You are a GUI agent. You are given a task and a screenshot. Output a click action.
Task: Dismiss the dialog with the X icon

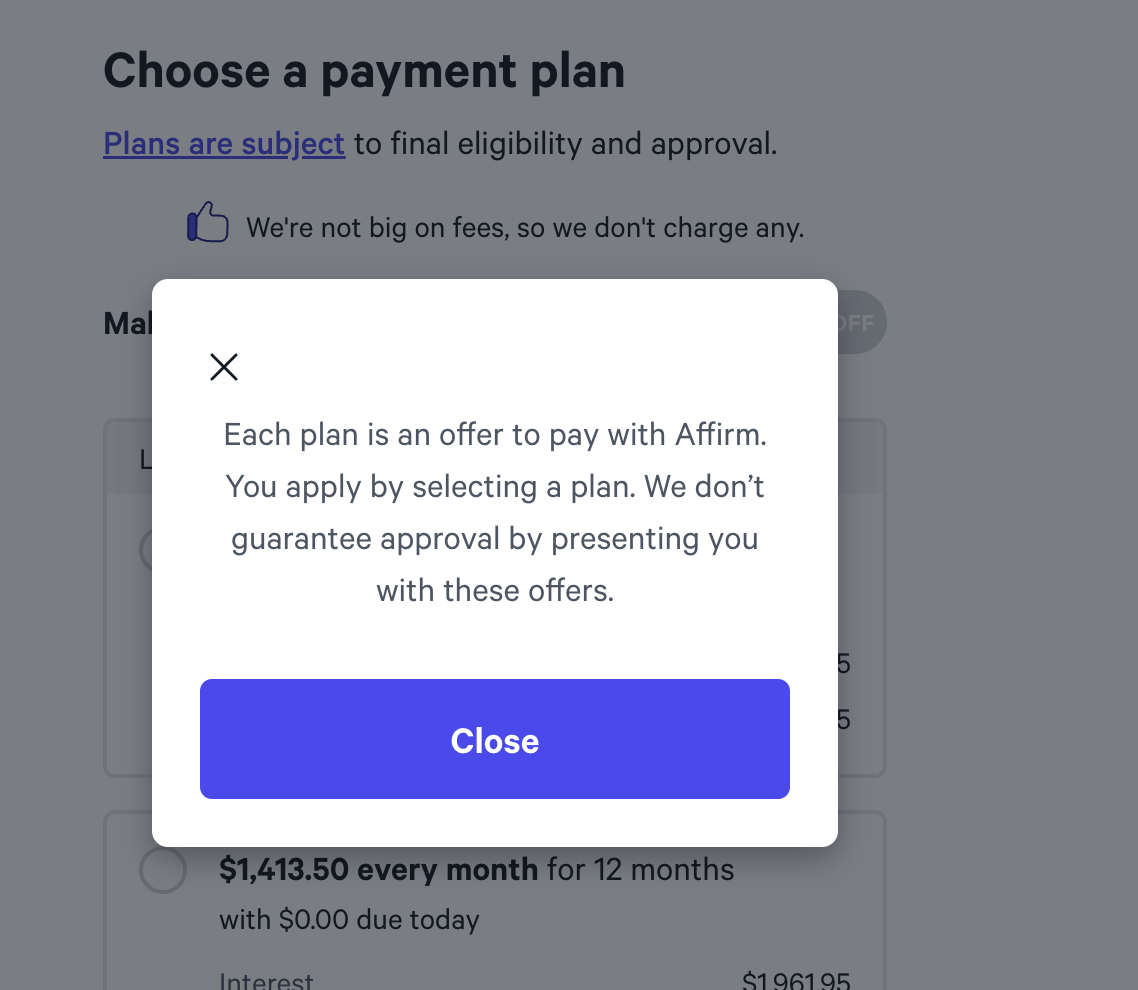(224, 367)
